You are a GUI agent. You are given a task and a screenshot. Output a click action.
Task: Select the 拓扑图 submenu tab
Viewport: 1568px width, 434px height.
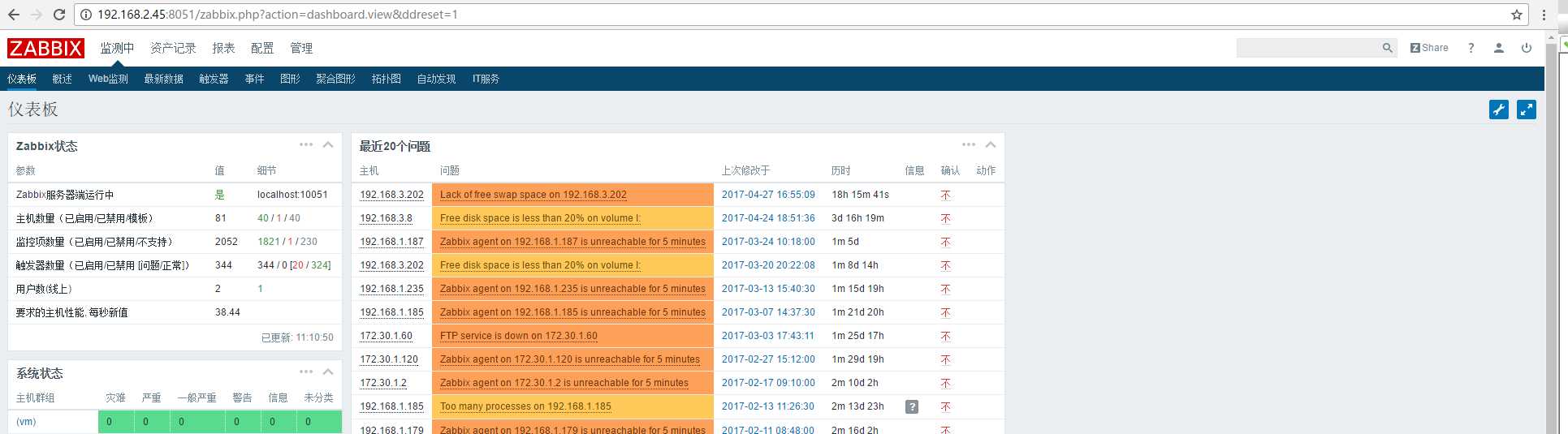(x=386, y=79)
